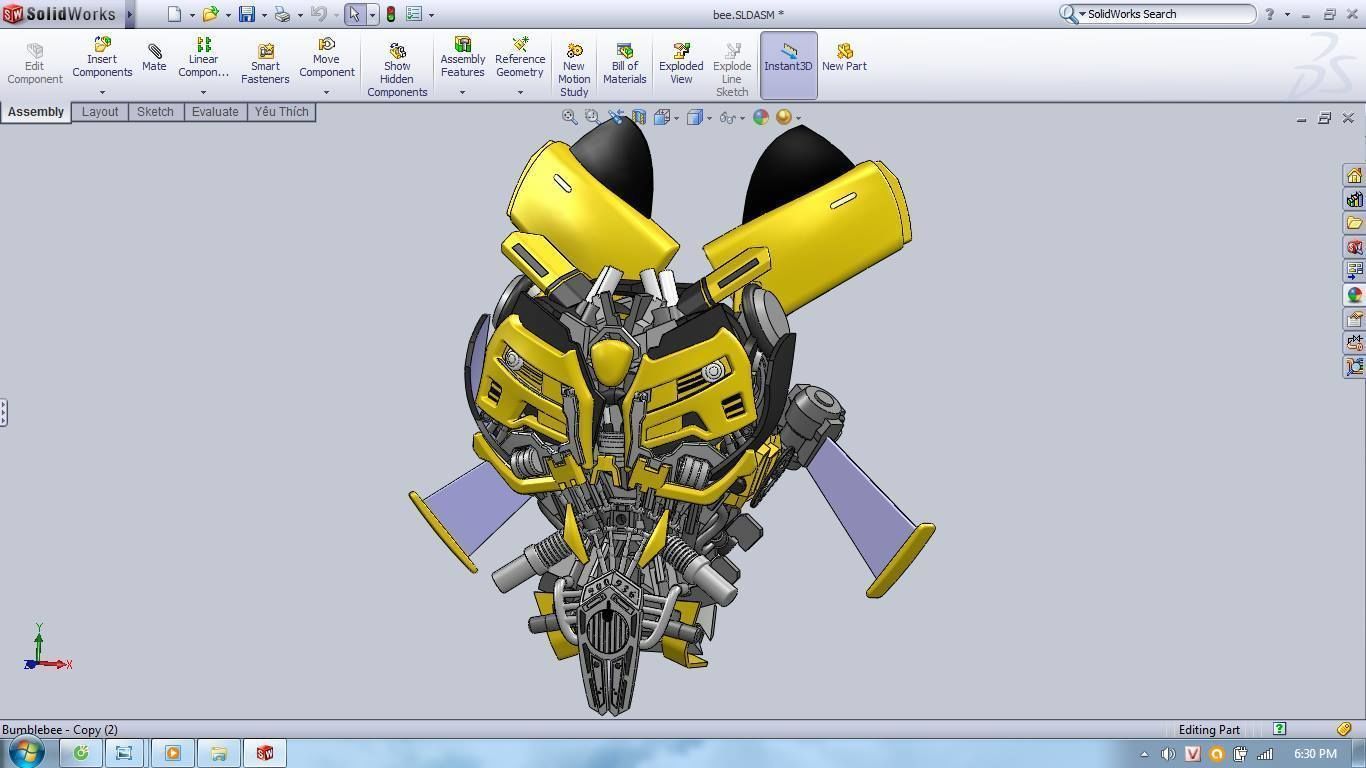Viewport: 1366px width, 768px height.
Task: Open the Design Library pane icon
Action: [1354, 200]
